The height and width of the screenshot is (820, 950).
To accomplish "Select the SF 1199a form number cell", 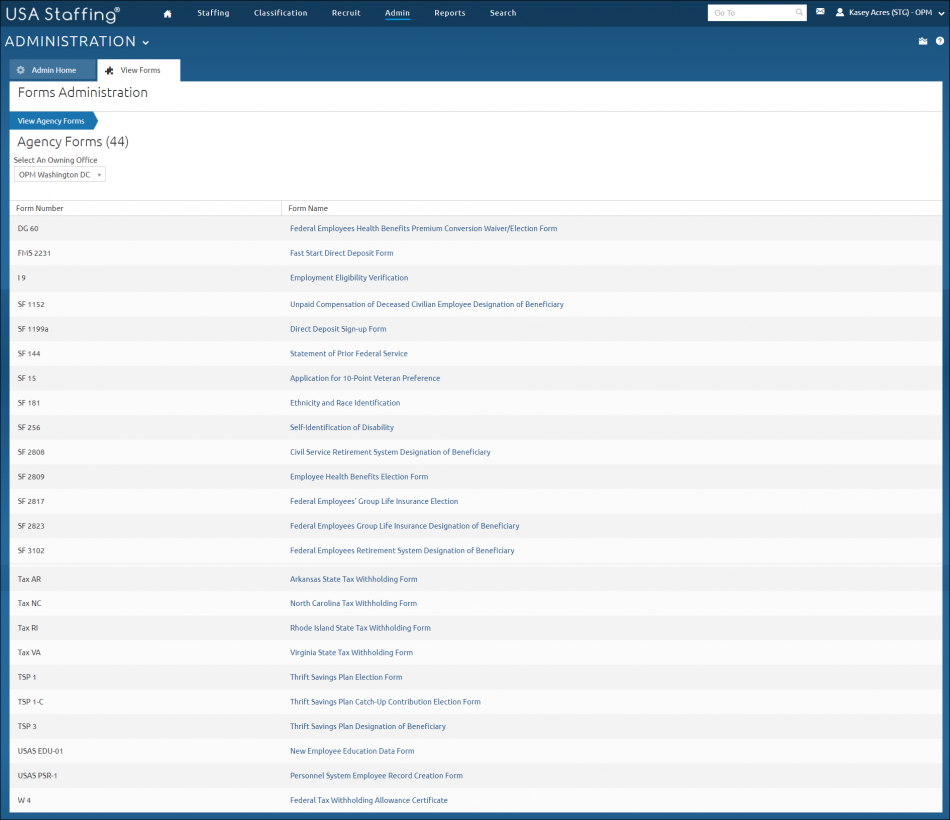I will click(33, 329).
